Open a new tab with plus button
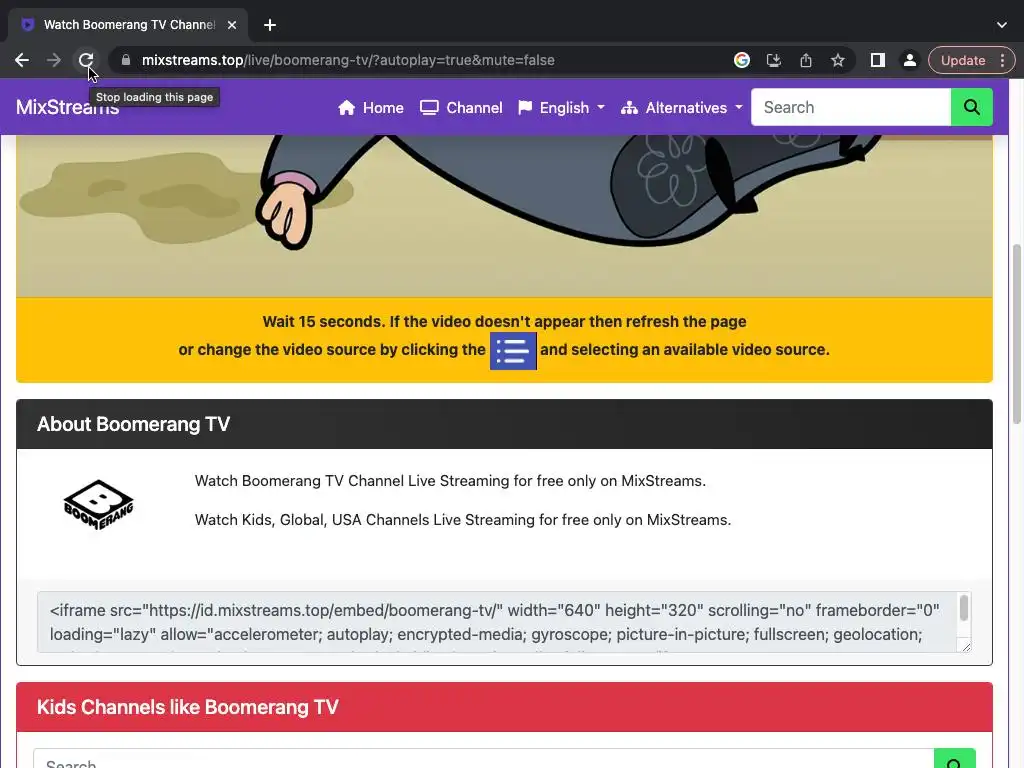 pos(270,25)
